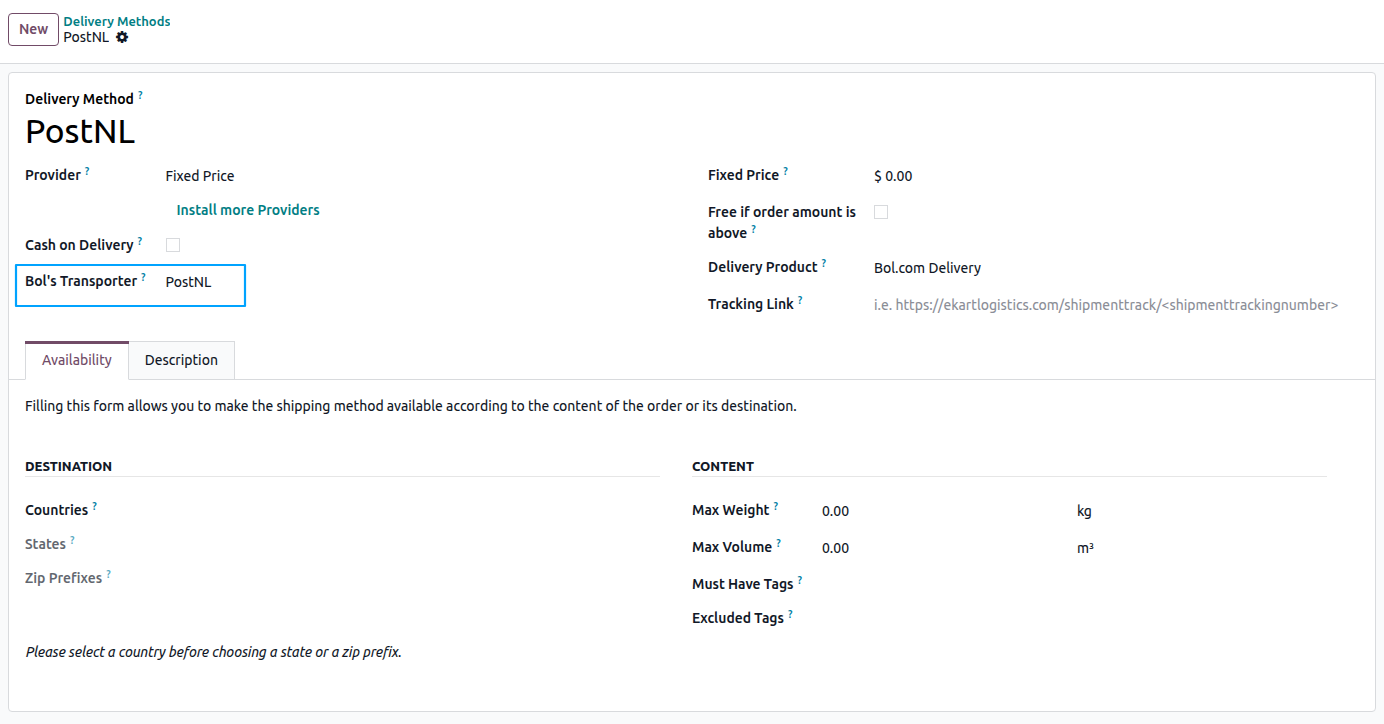Click the DESTINATION section heading
This screenshot has width=1384, height=724.
(x=68, y=466)
